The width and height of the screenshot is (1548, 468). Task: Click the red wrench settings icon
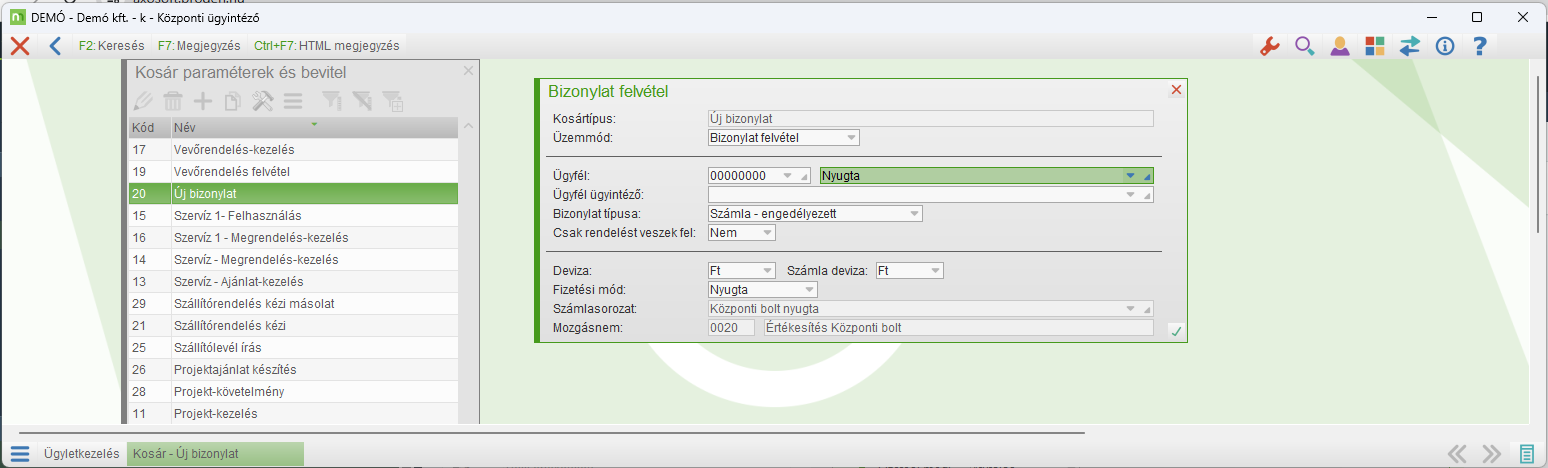click(1270, 46)
